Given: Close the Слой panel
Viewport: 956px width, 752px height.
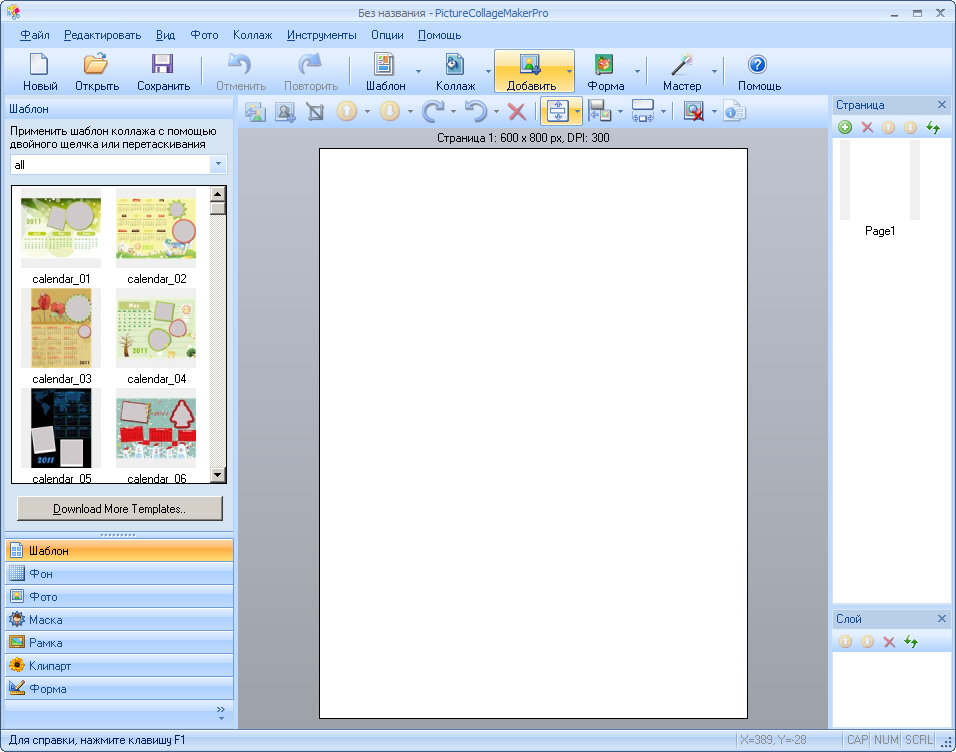Looking at the screenshot, I should (941, 618).
